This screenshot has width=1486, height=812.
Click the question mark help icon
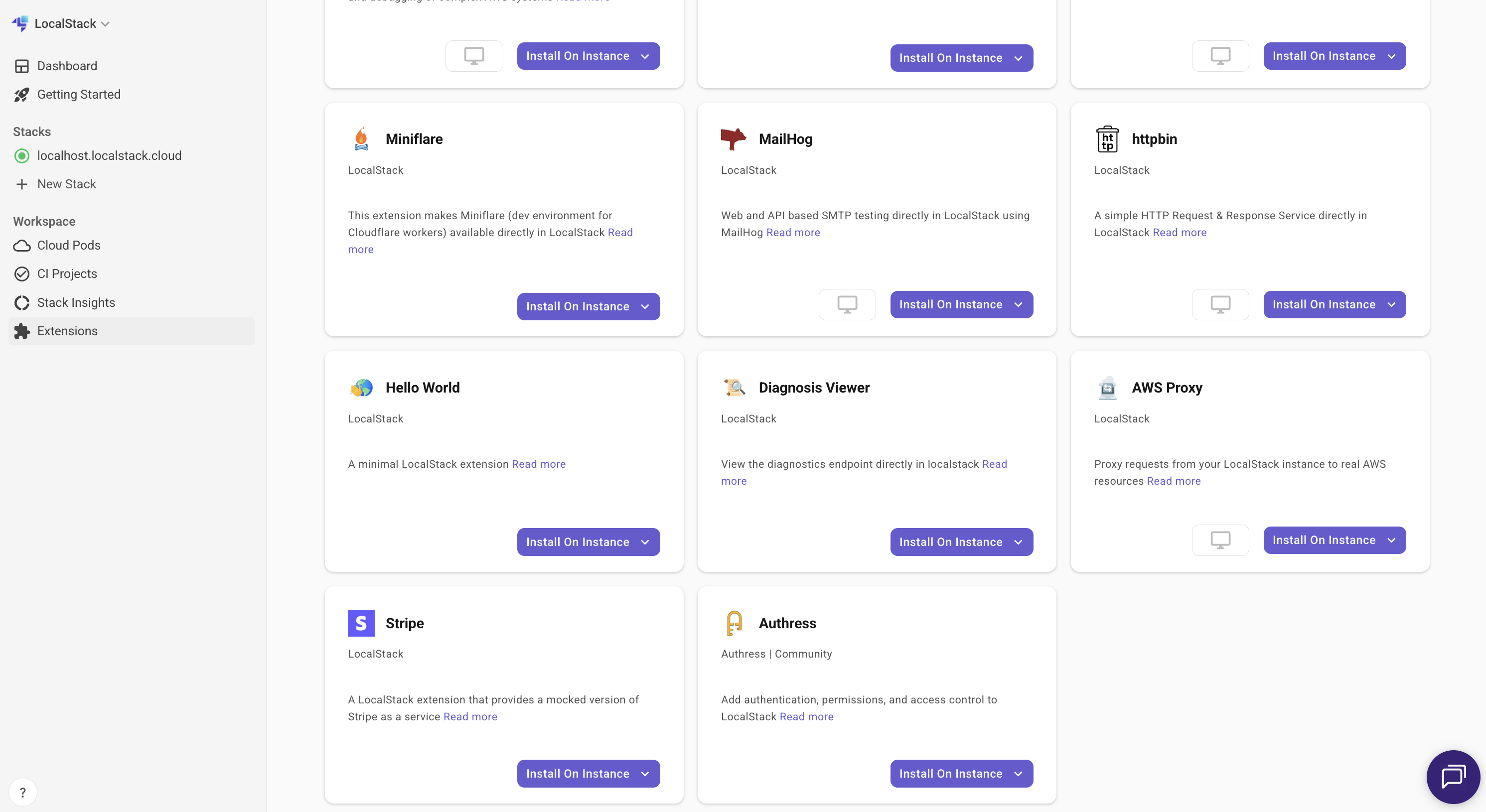click(x=22, y=793)
